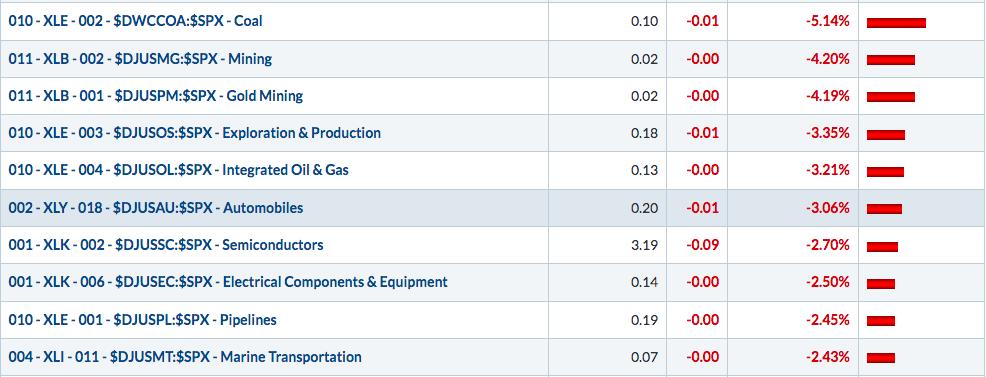Click the red bar for Pipelines' -2.45%
This screenshot has height=377, width=986.
tap(880, 321)
